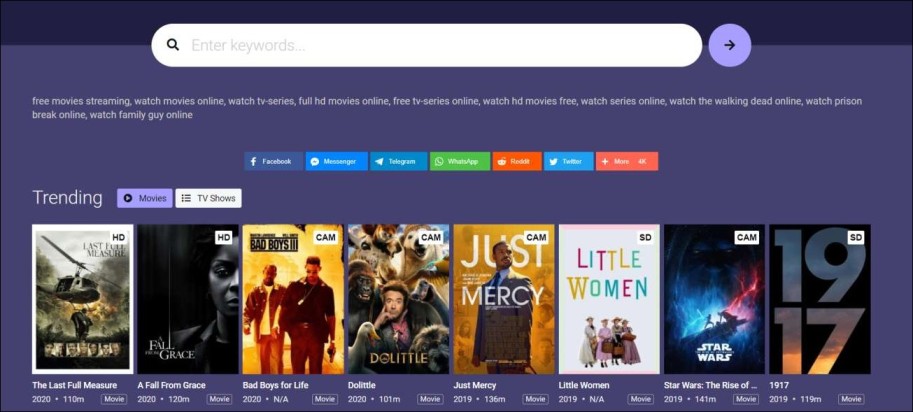
Task: Click the Movie tag under Star Wars
Action: [x=746, y=399]
